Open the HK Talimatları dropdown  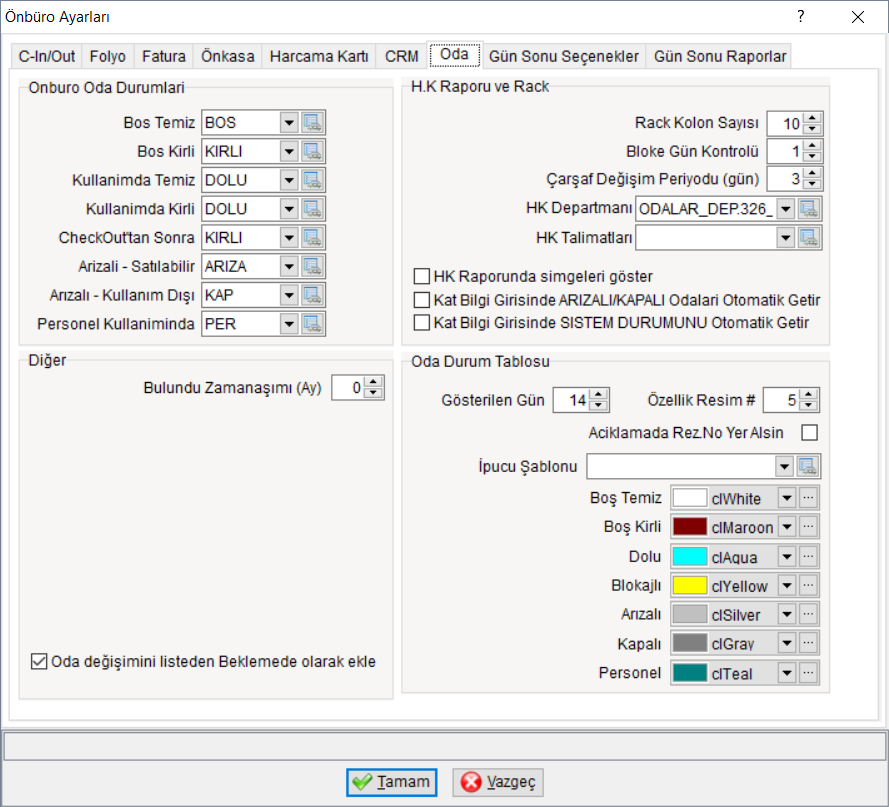point(785,238)
